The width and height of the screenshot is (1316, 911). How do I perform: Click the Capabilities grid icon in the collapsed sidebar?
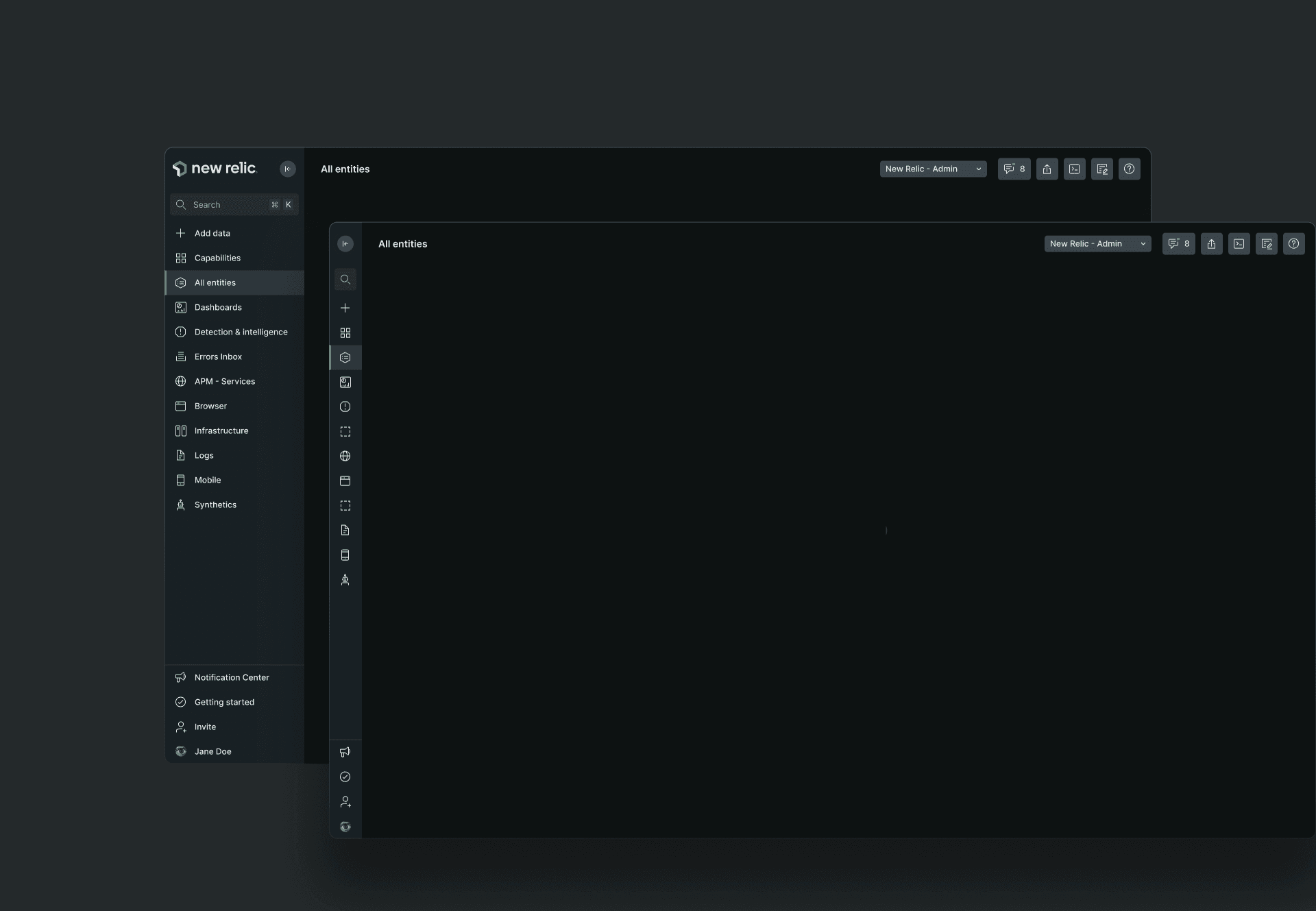pyautogui.click(x=345, y=333)
